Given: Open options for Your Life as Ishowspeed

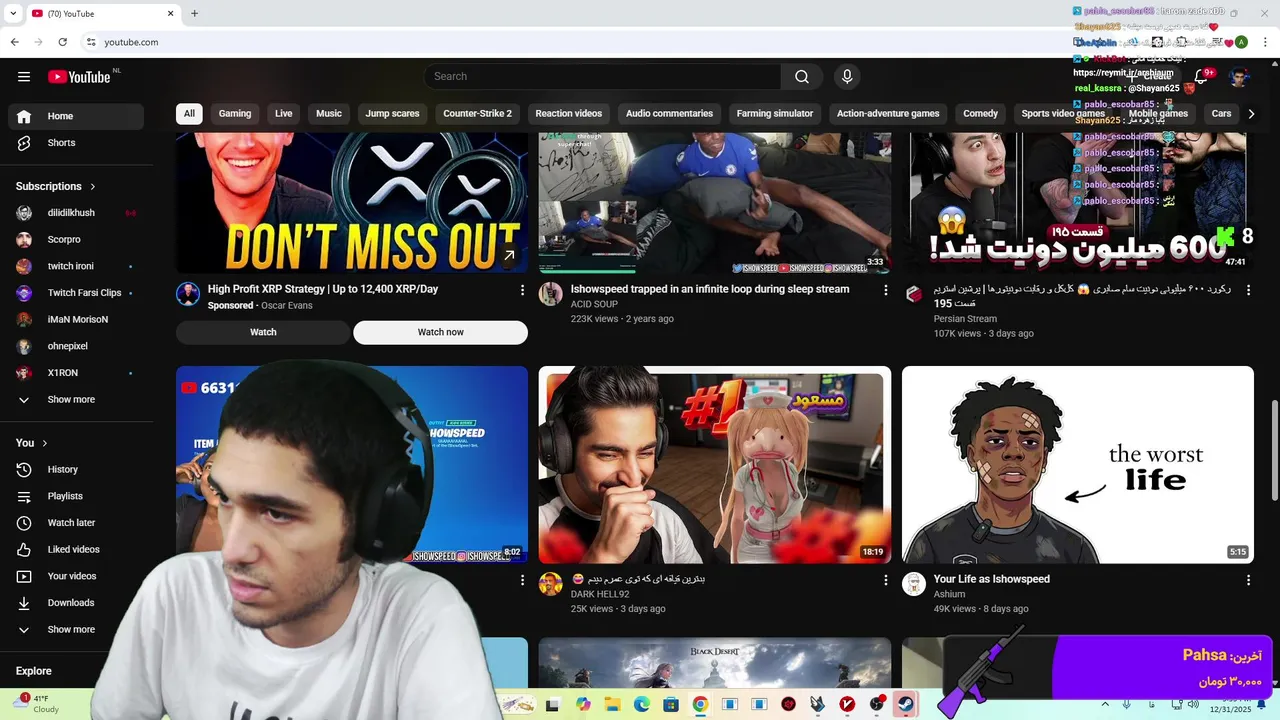Looking at the screenshot, I should pos(1248,580).
